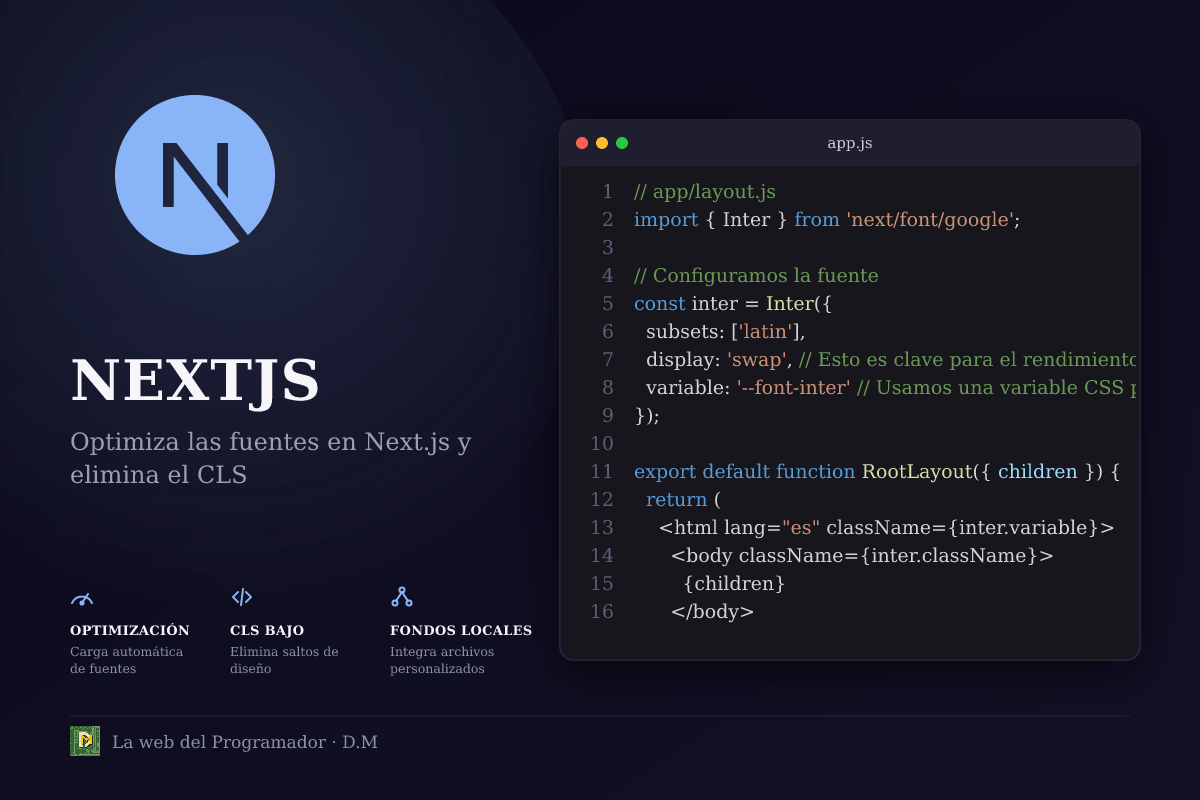Click the CLS BAJO label

(x=267, y=630)
